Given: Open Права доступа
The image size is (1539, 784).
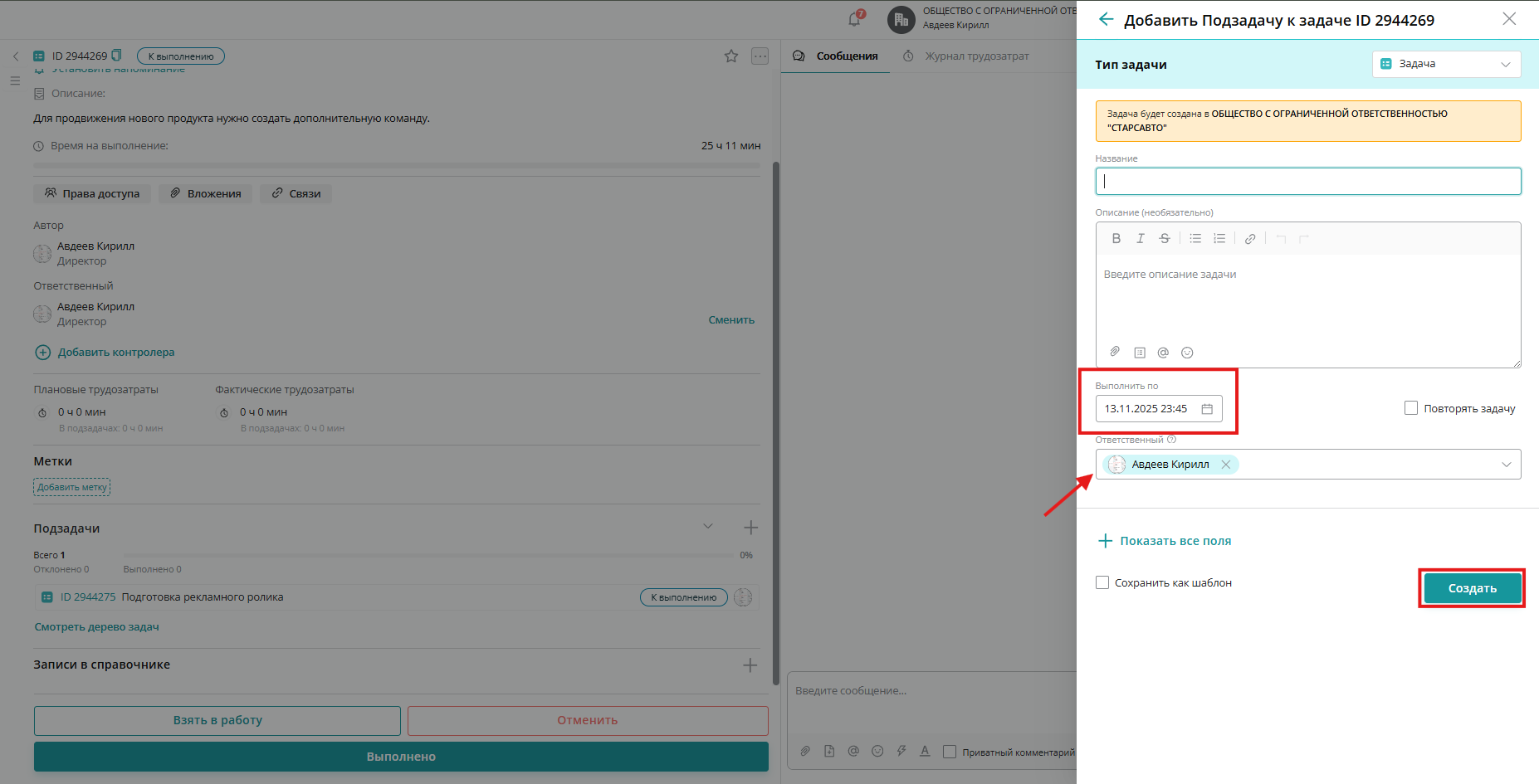Looking at the screenshot, I should pos(92,193).
